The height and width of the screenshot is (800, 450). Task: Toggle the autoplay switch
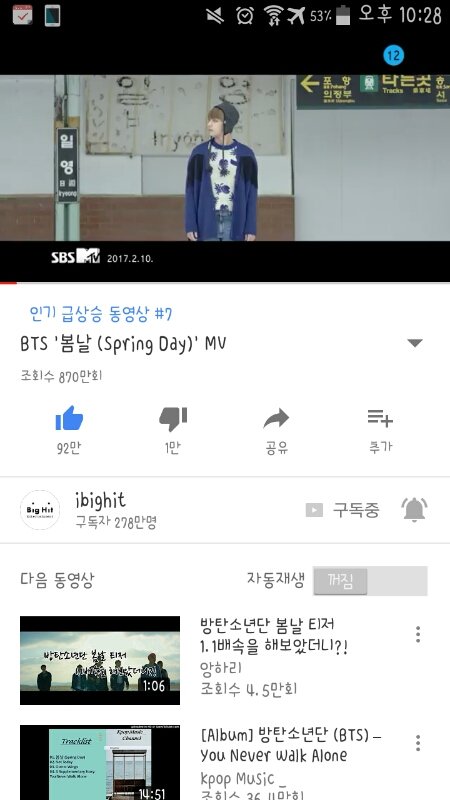[370, 581]
